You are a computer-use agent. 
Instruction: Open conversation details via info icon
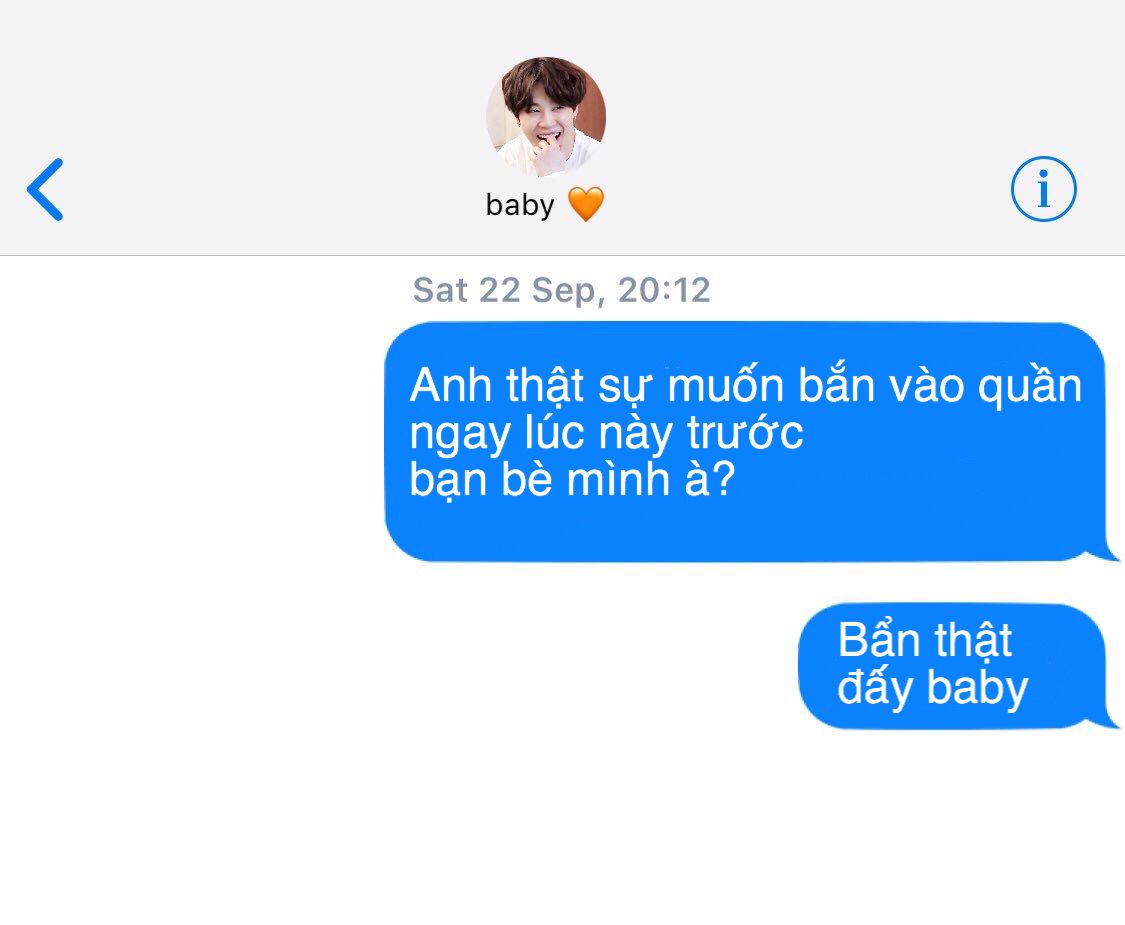click(x=1043, y=189)
